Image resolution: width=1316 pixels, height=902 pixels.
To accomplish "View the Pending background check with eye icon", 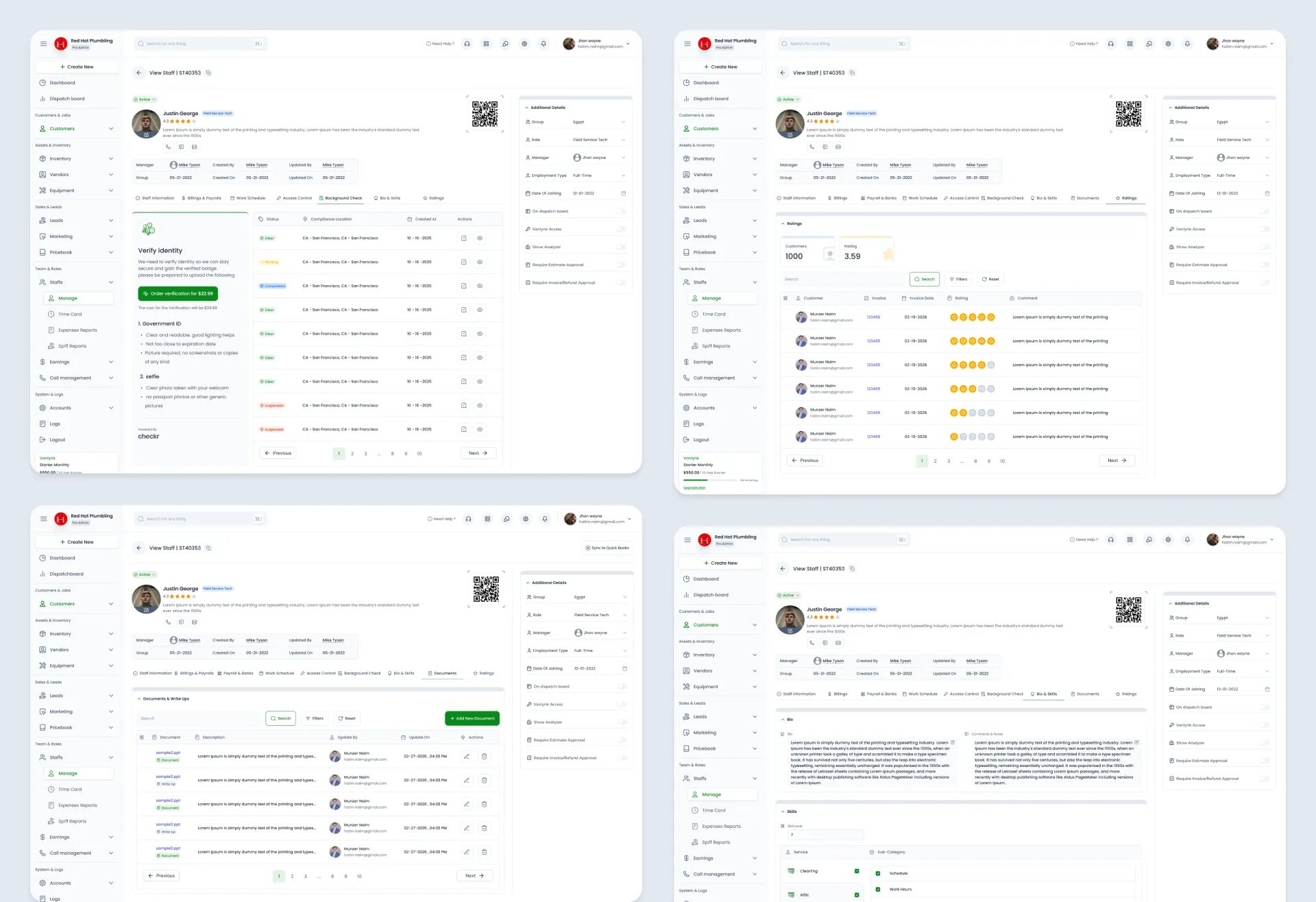I will pyautogui.click(x=480, y=262).
